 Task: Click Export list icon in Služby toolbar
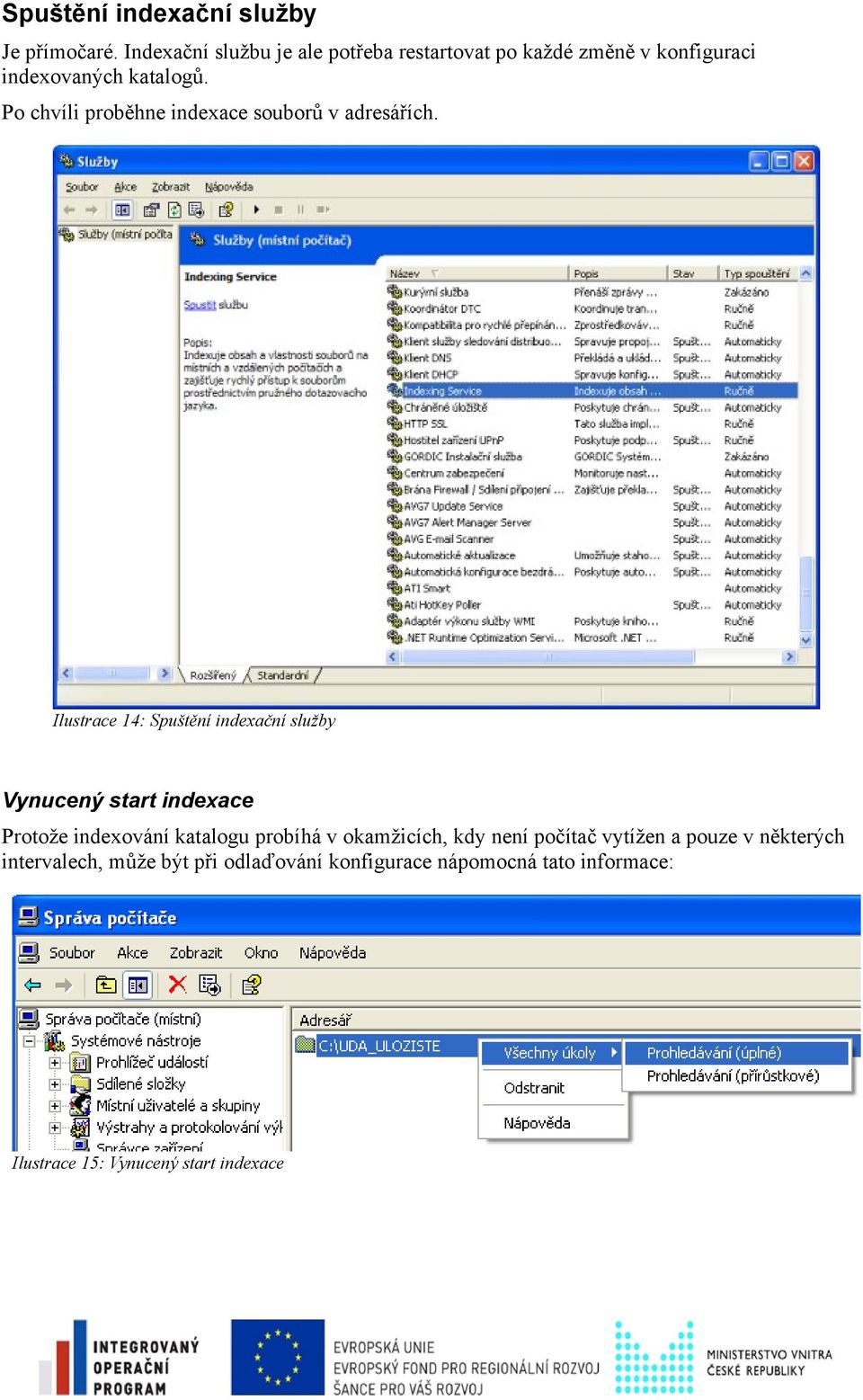(x=196, y=210)
